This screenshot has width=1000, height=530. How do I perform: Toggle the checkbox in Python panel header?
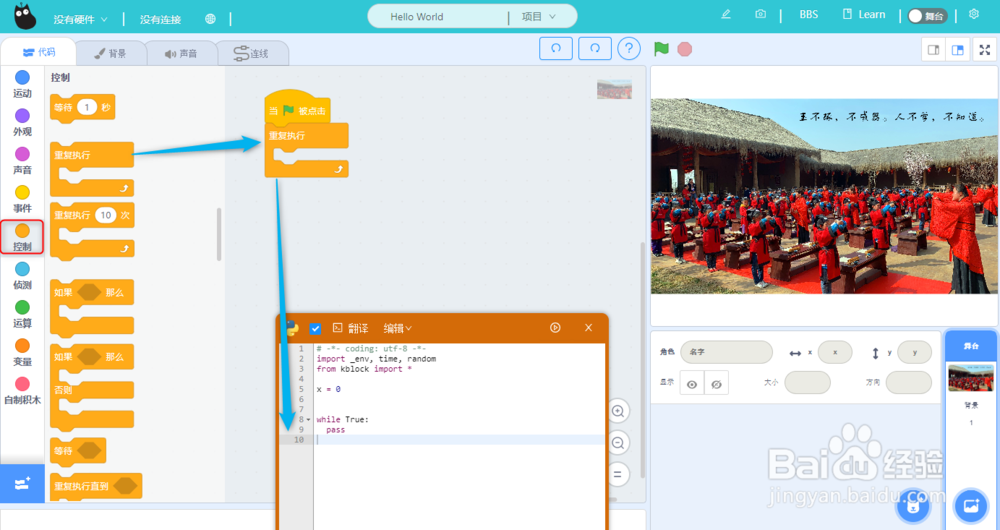[x=315, y=328]
